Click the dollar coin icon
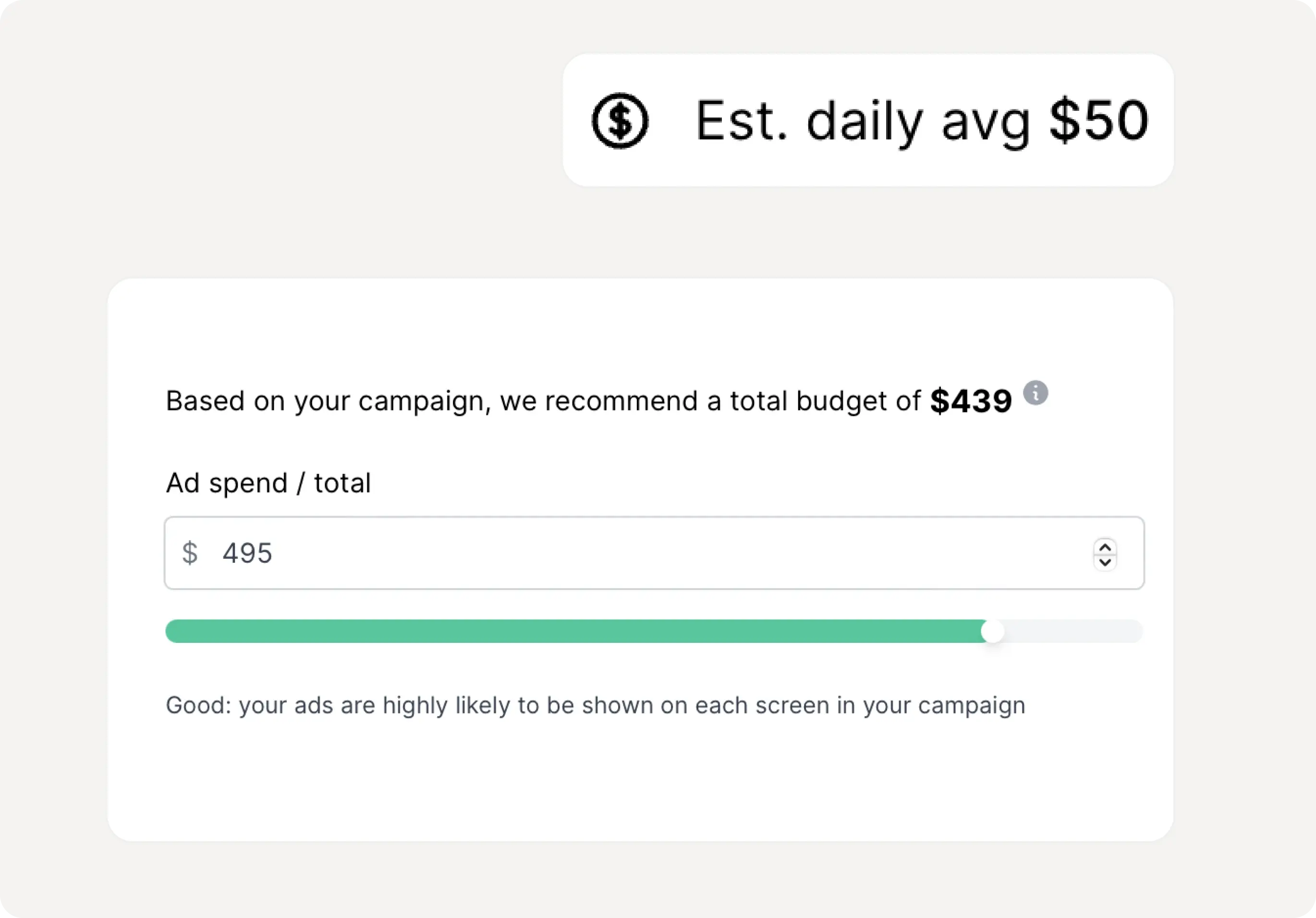 pos(620,121)
